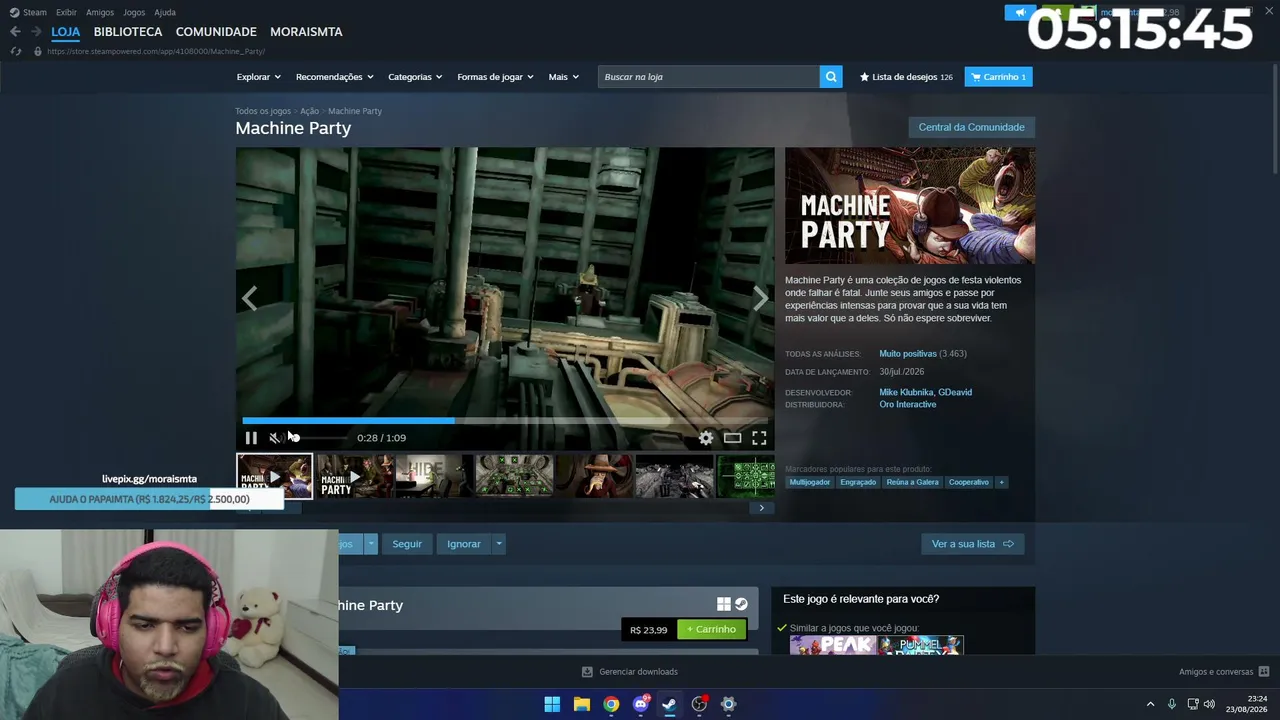This screenshot has width=1280, height=720.
Task: Open the MORAISMTA profile tab
Action: [x=306, y=32]
